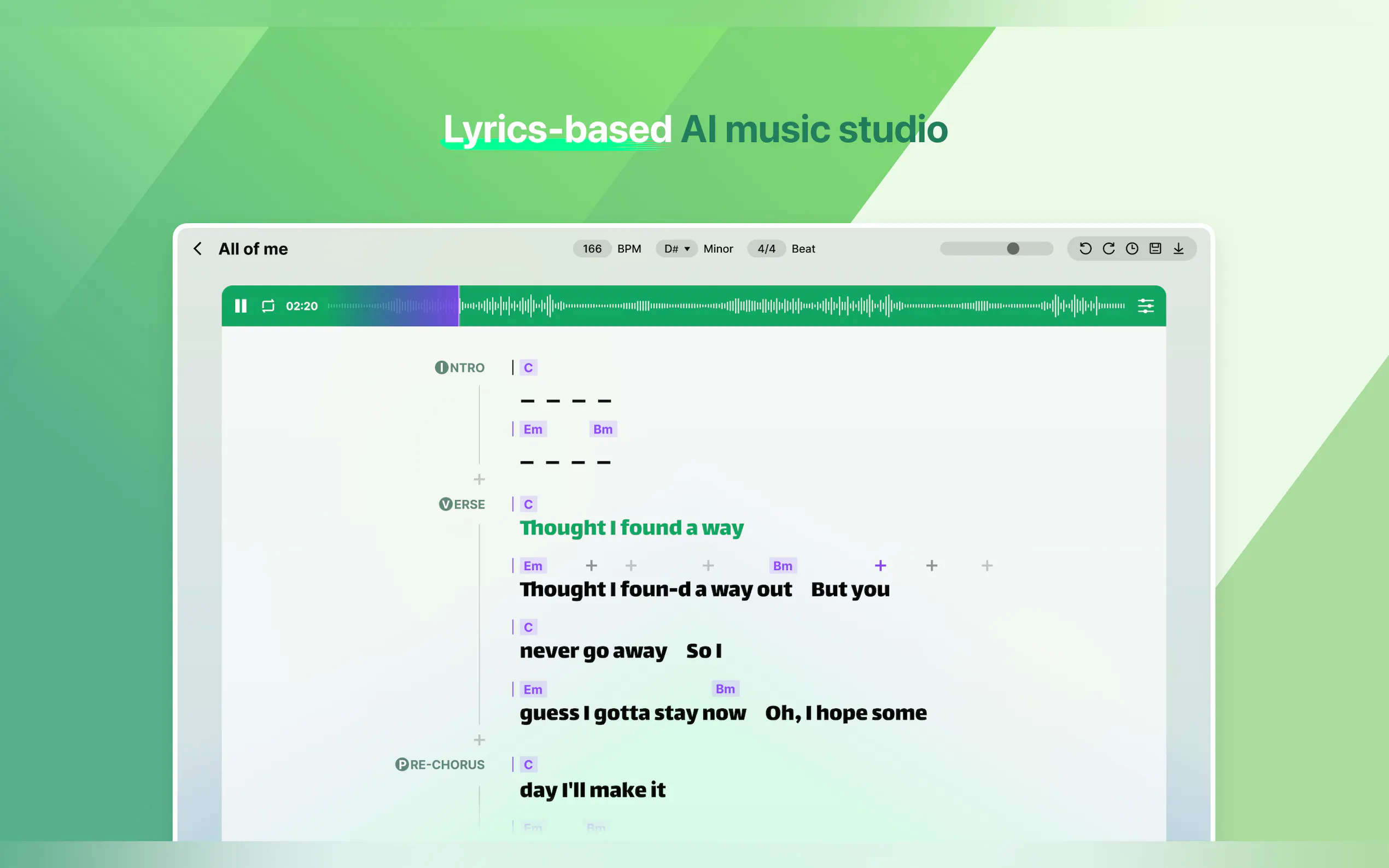Image resolution: width=1389 pixels, height=868 pixels.
Task: Toggle the 4/4 beat setting
Action: coord(766,249)
